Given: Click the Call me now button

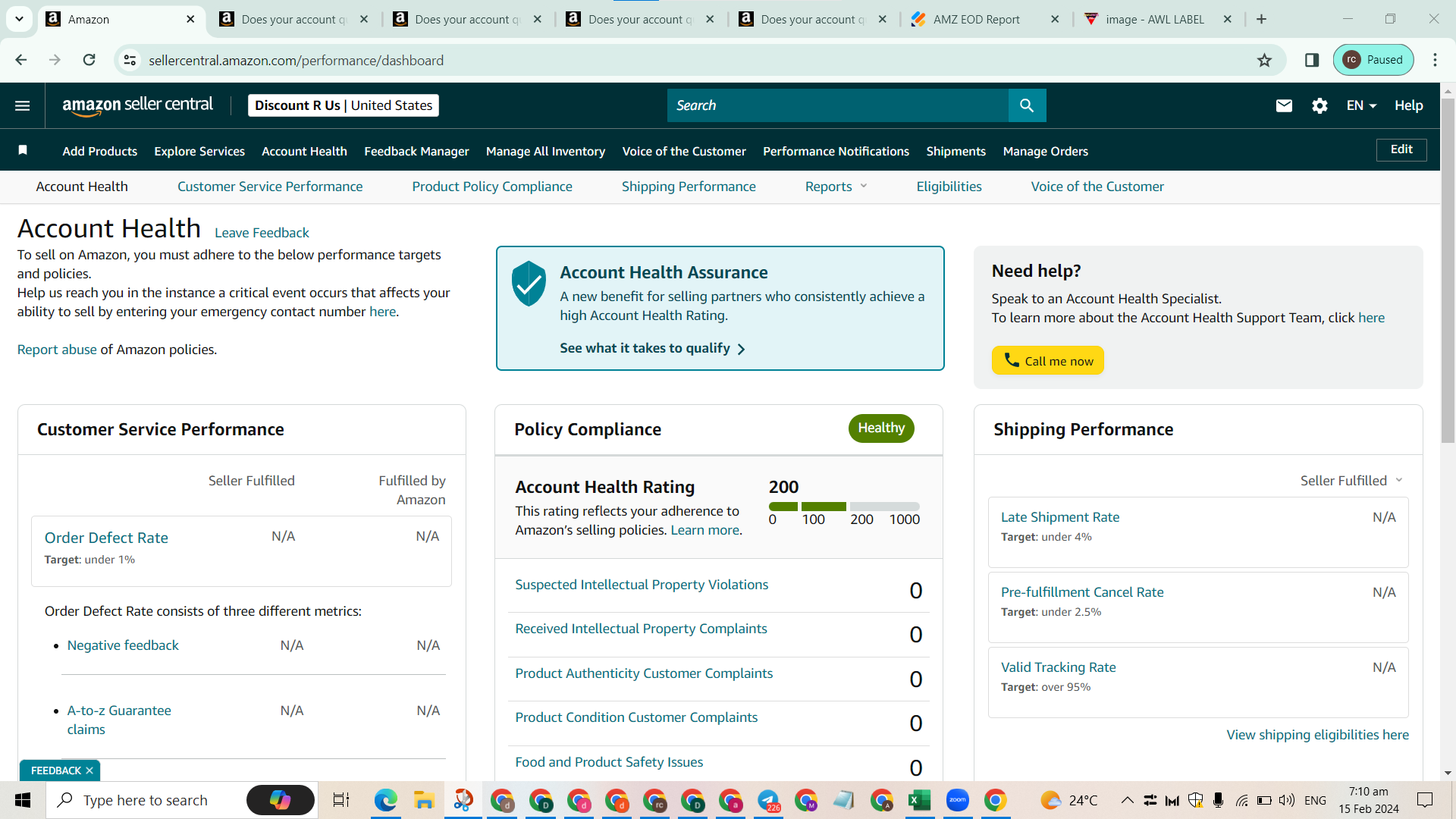Looking at the screenshot, I should 1047,361.
